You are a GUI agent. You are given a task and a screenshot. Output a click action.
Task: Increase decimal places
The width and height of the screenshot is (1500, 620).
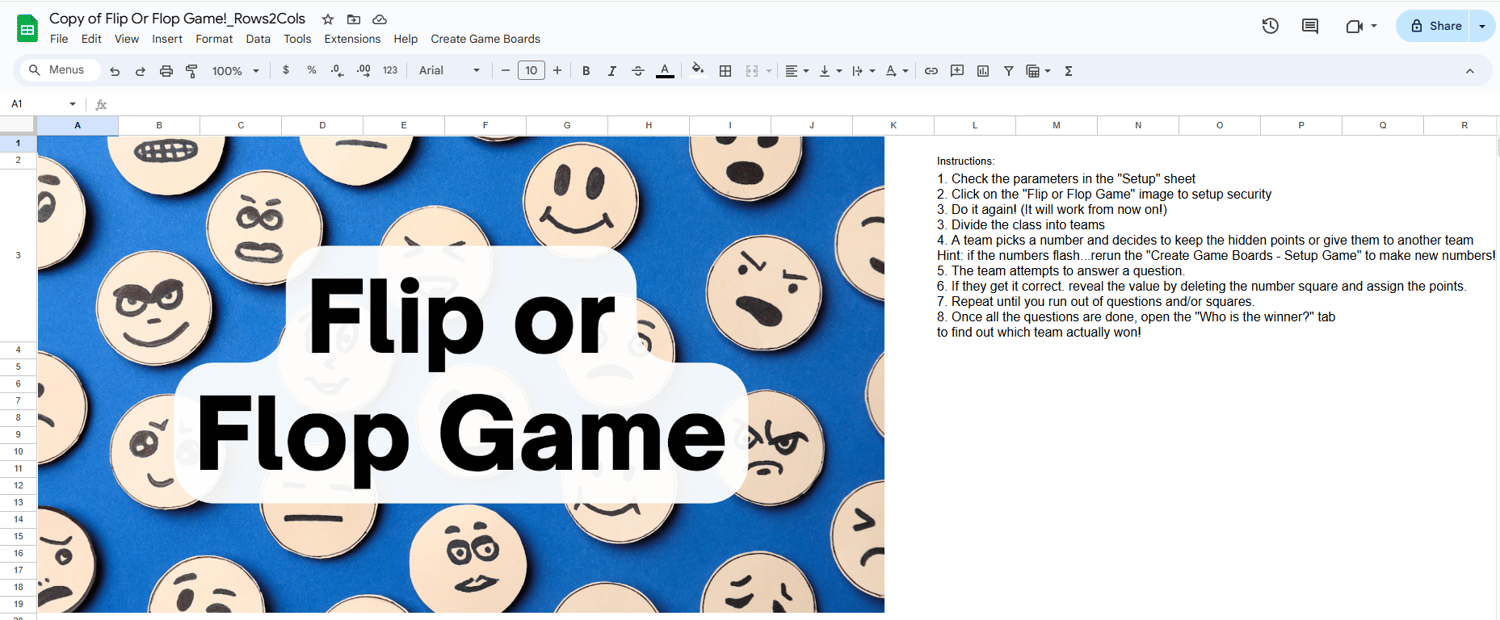pos(363,71)
